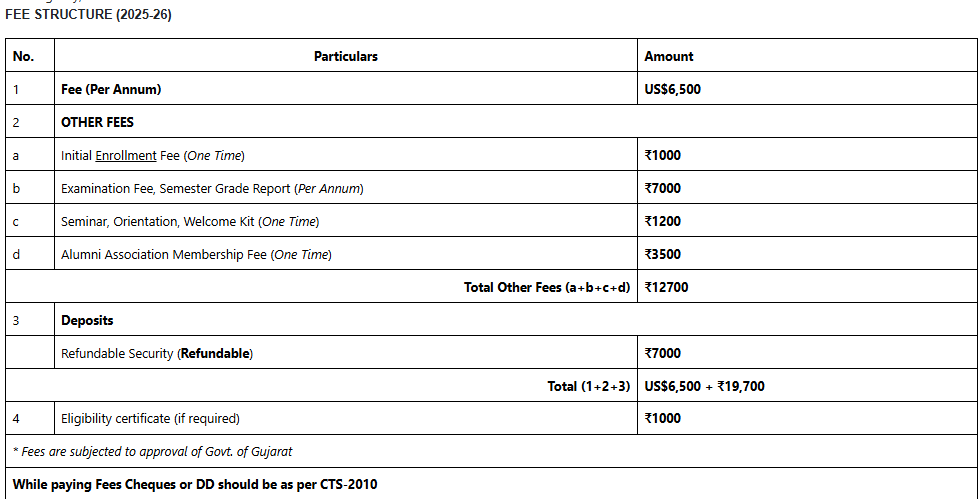Screen dimensions: 980x499
Task: Select the Deposits section heading
Action: pos(87,320)
